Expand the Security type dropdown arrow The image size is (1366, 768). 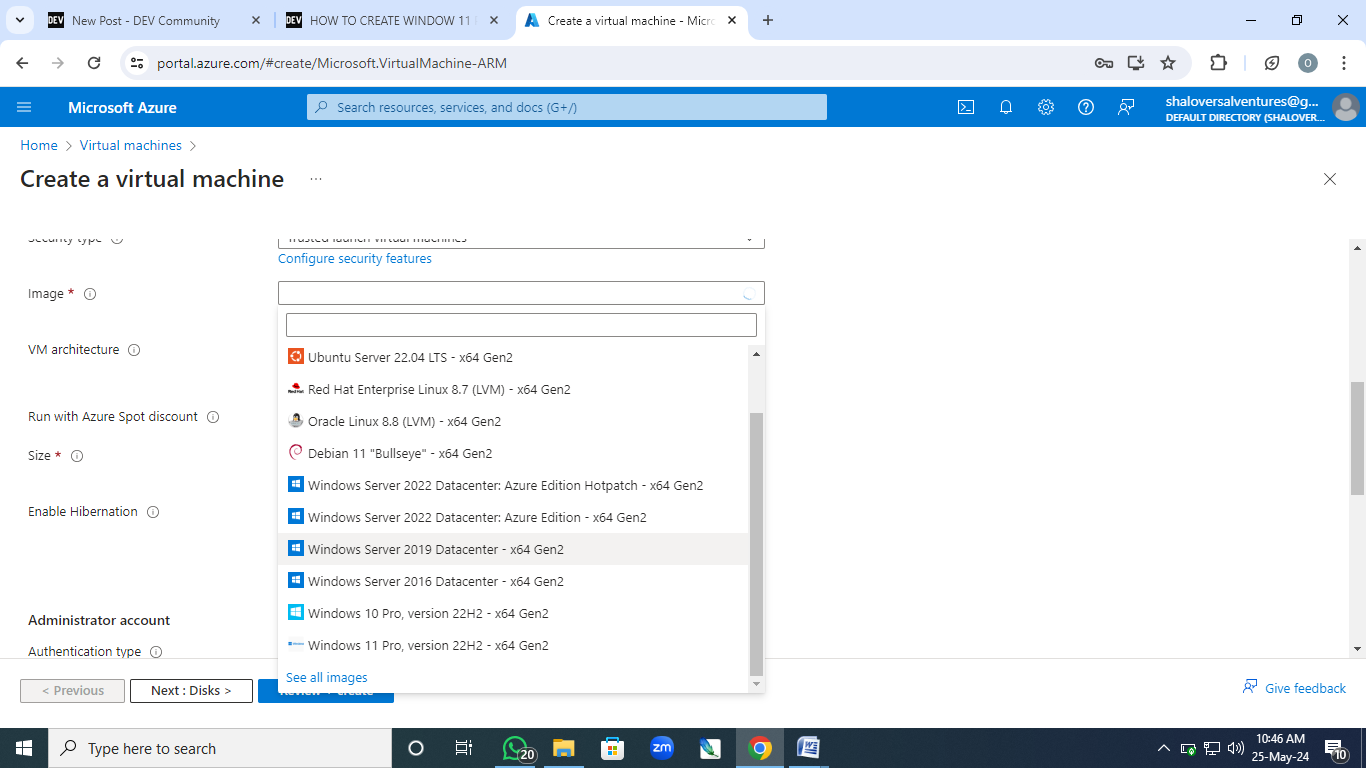[x=749, y=239]
